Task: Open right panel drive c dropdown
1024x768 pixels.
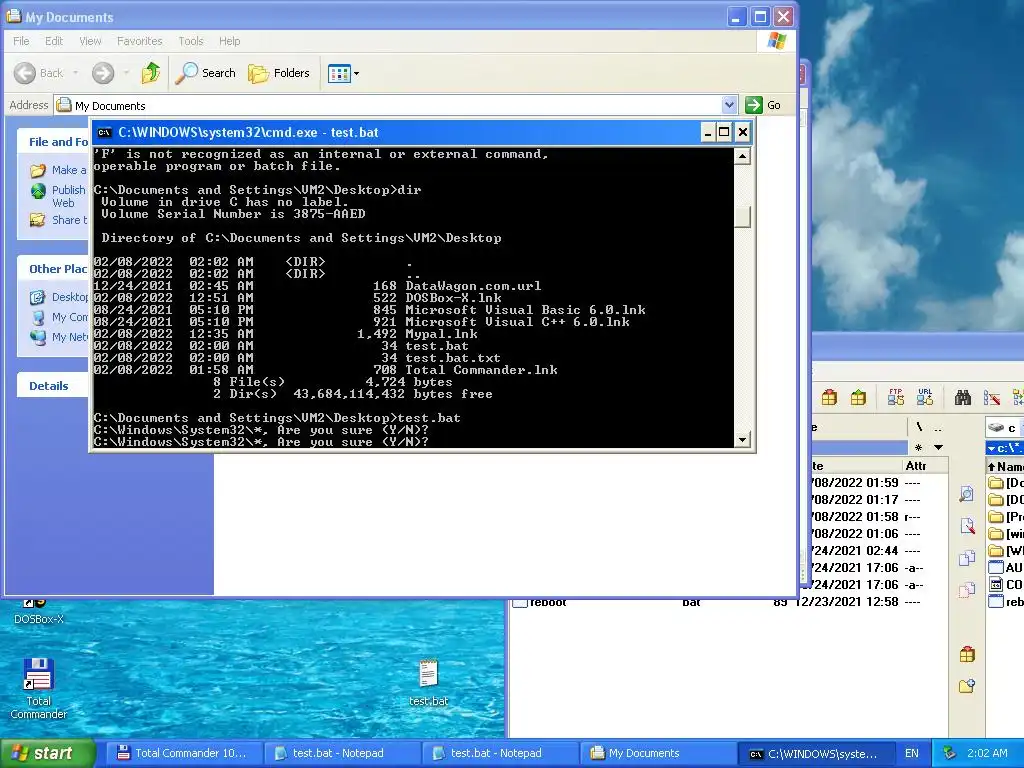Action: click(1004, 428)
